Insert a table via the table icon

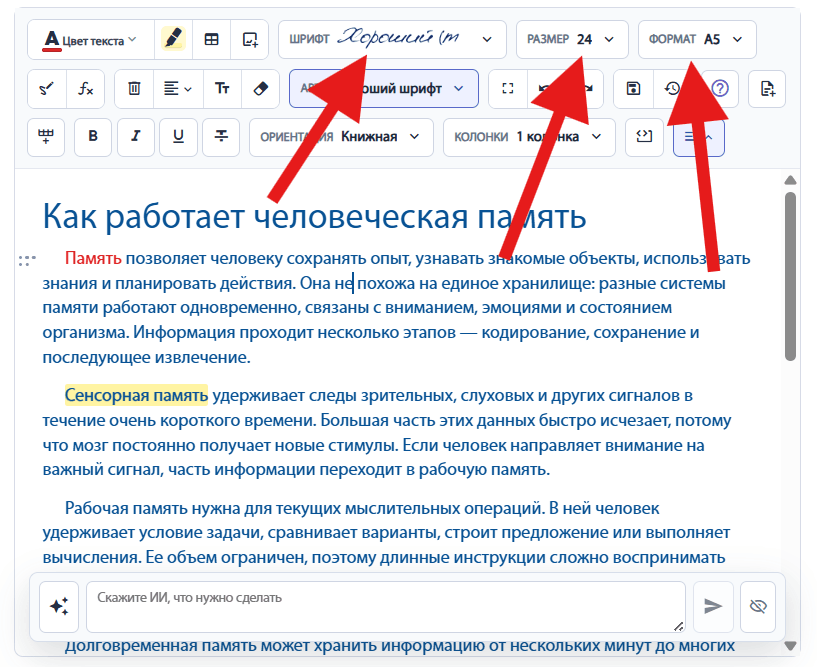tap(212, 40)
